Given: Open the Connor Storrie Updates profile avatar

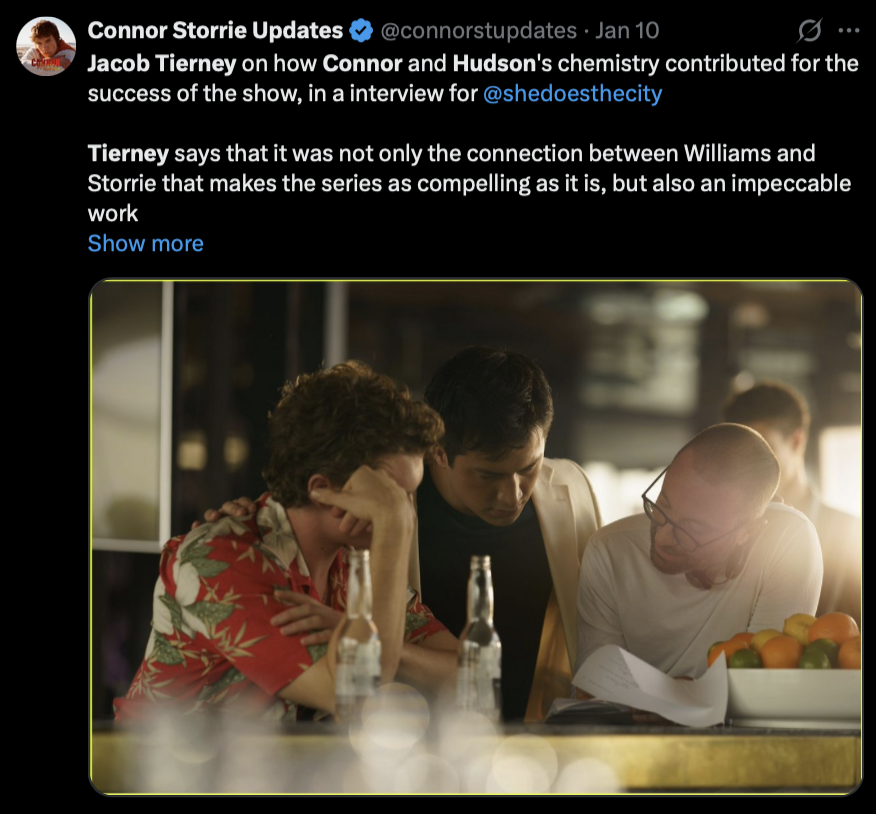Looking at the screenshot, I should pos(46,46).
